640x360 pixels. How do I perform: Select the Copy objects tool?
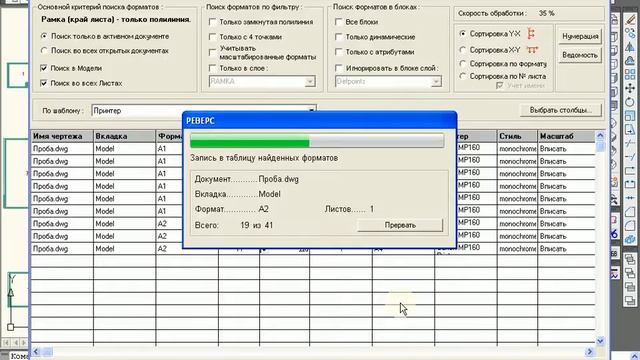coord(630,32)
